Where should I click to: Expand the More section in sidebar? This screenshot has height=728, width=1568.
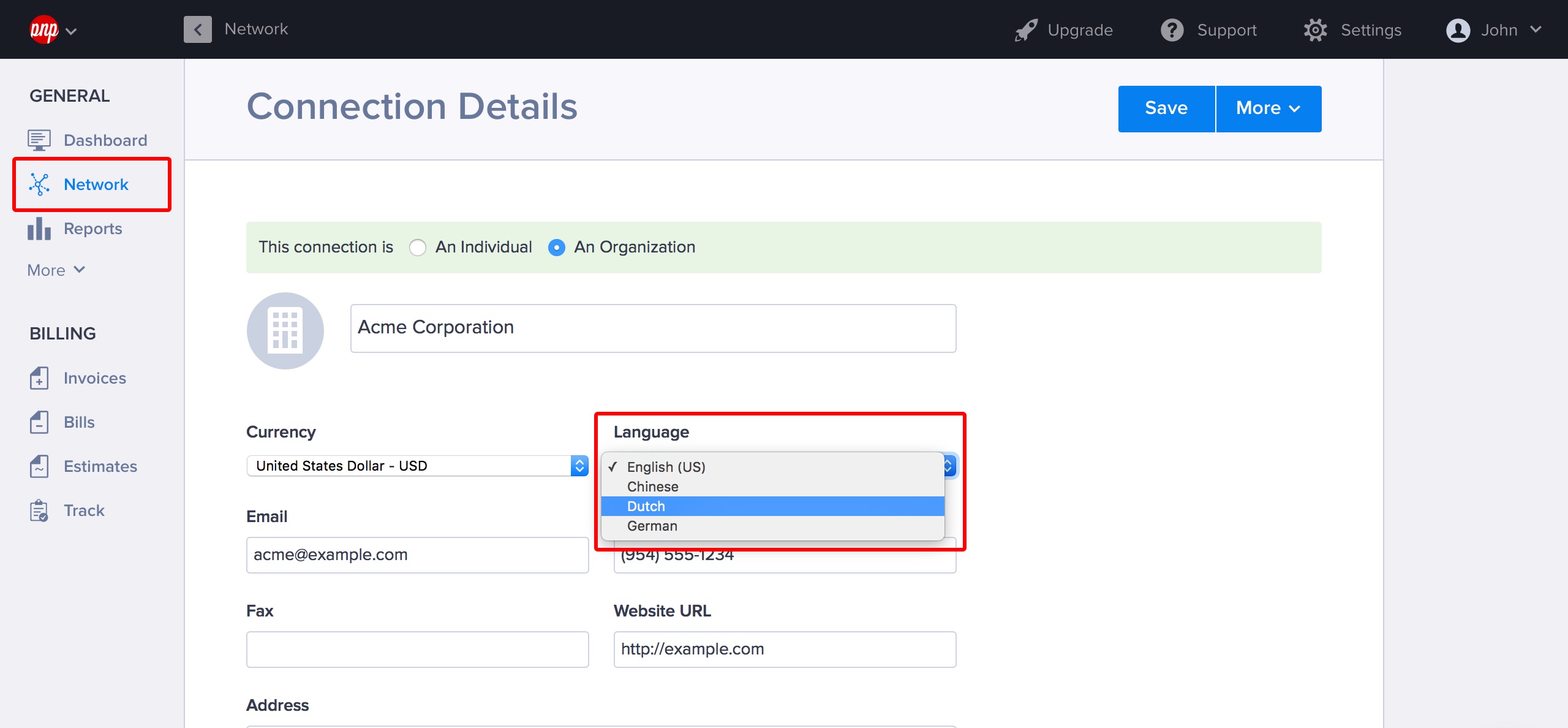[56, 270]
